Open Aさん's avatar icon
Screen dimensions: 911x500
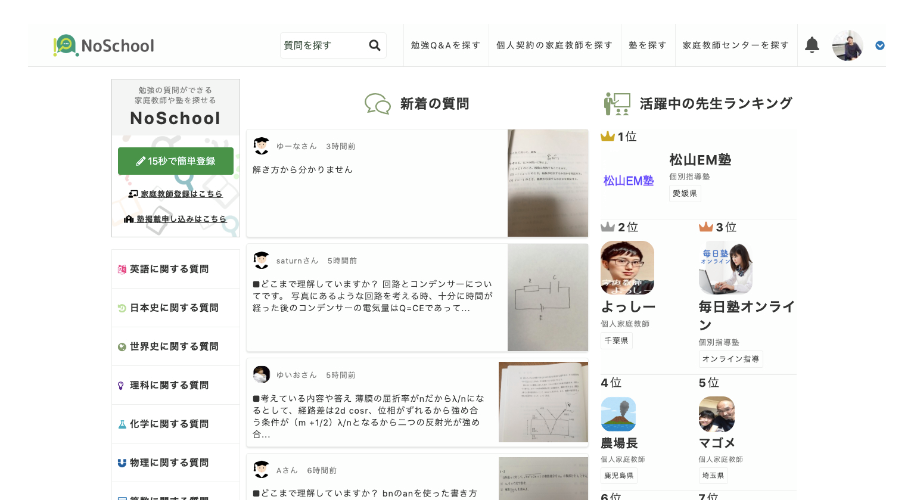pos(261,470)
